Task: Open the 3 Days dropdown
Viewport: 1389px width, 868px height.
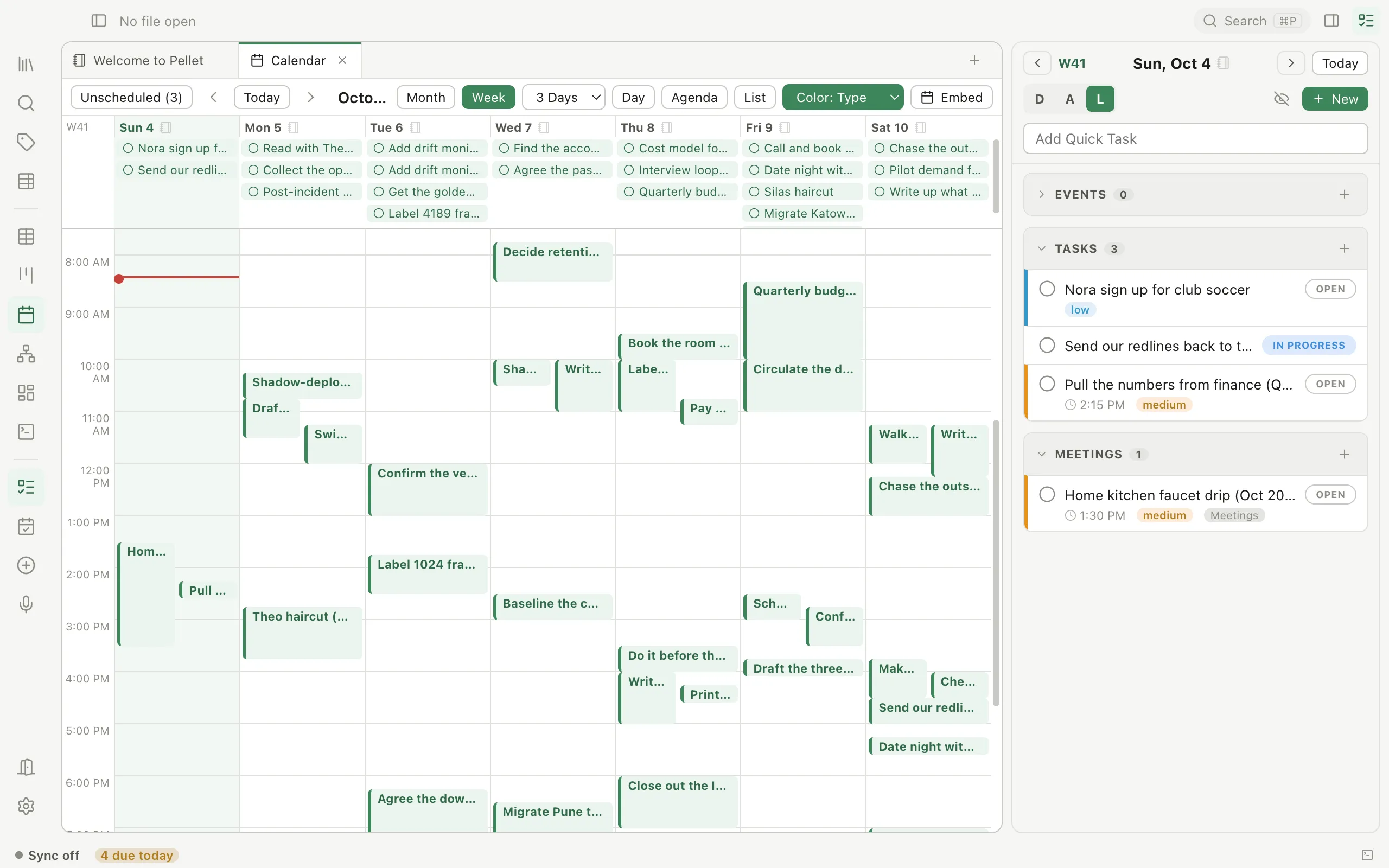Action: pyautogui.click(x=564, y=98)
